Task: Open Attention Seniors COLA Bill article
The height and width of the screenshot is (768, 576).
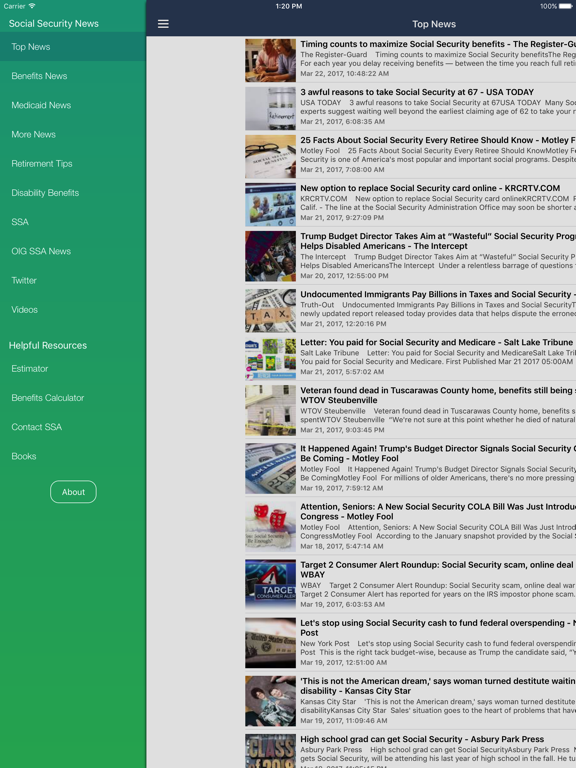Action: (410, 528)
